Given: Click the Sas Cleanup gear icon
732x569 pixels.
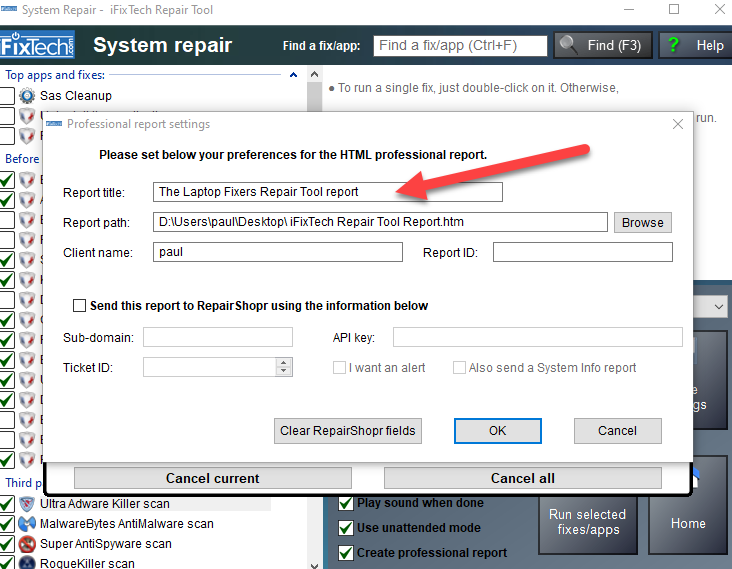Looking at the screenshot, I should click(27, 96).
